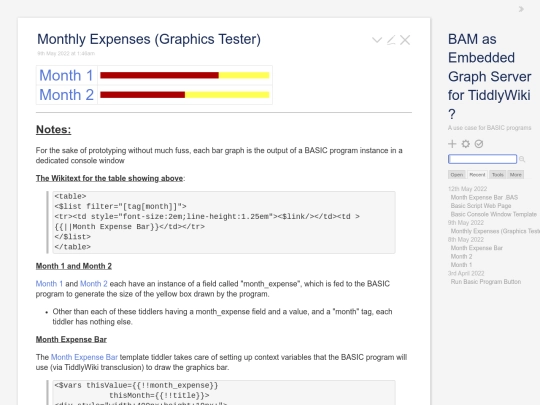The width and height of the screenshot is (540, 405).
Task: Edit the Monthly Expenses tiddler
Action: [x=391, y=40]
